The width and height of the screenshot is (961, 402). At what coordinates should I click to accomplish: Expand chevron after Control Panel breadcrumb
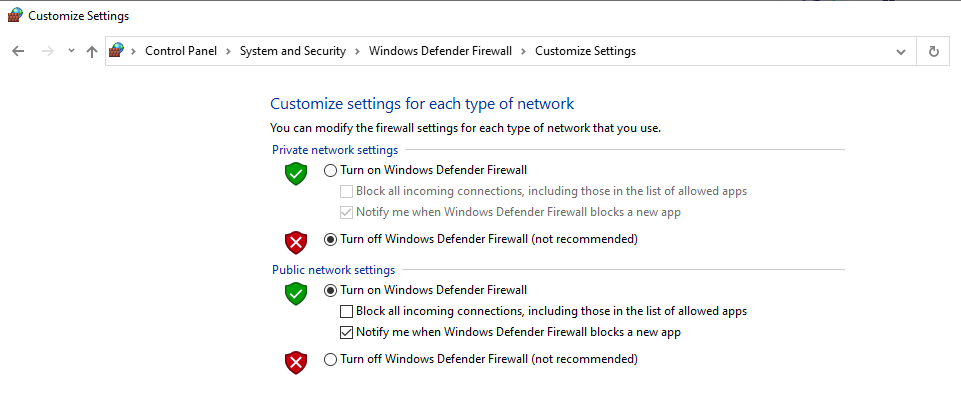228,51
